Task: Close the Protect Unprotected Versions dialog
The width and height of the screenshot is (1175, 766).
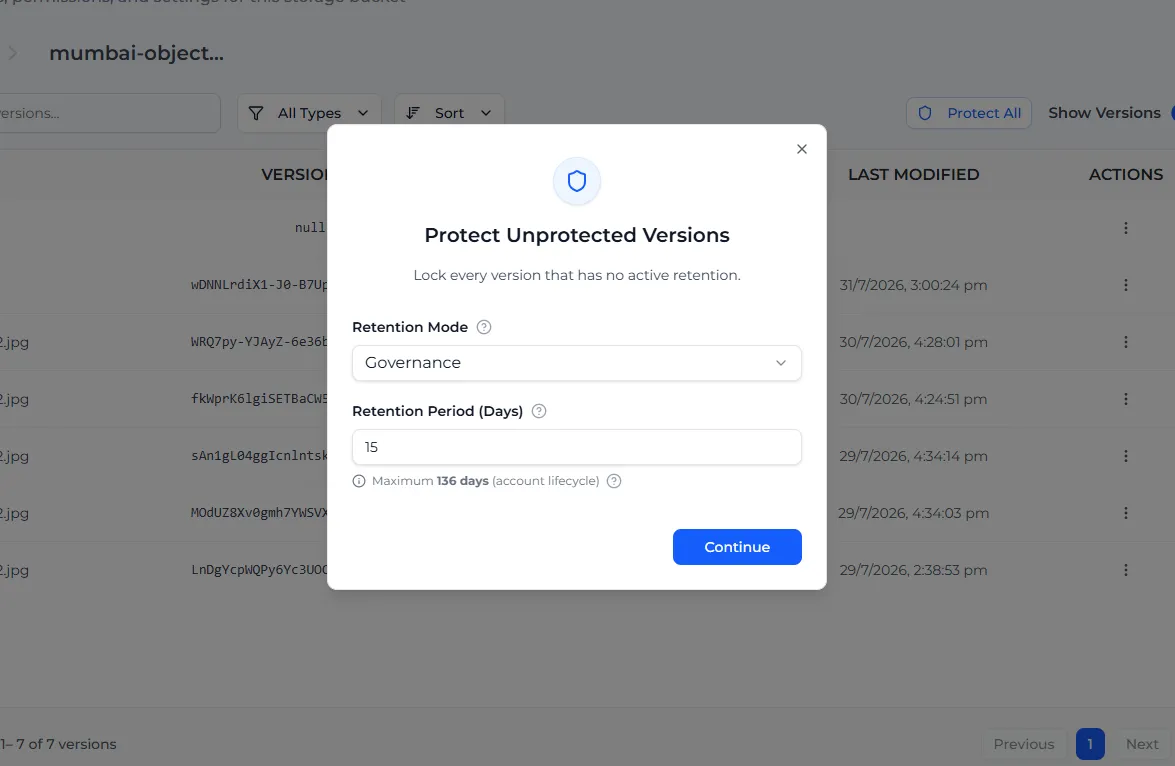Action: coord(801,149)
